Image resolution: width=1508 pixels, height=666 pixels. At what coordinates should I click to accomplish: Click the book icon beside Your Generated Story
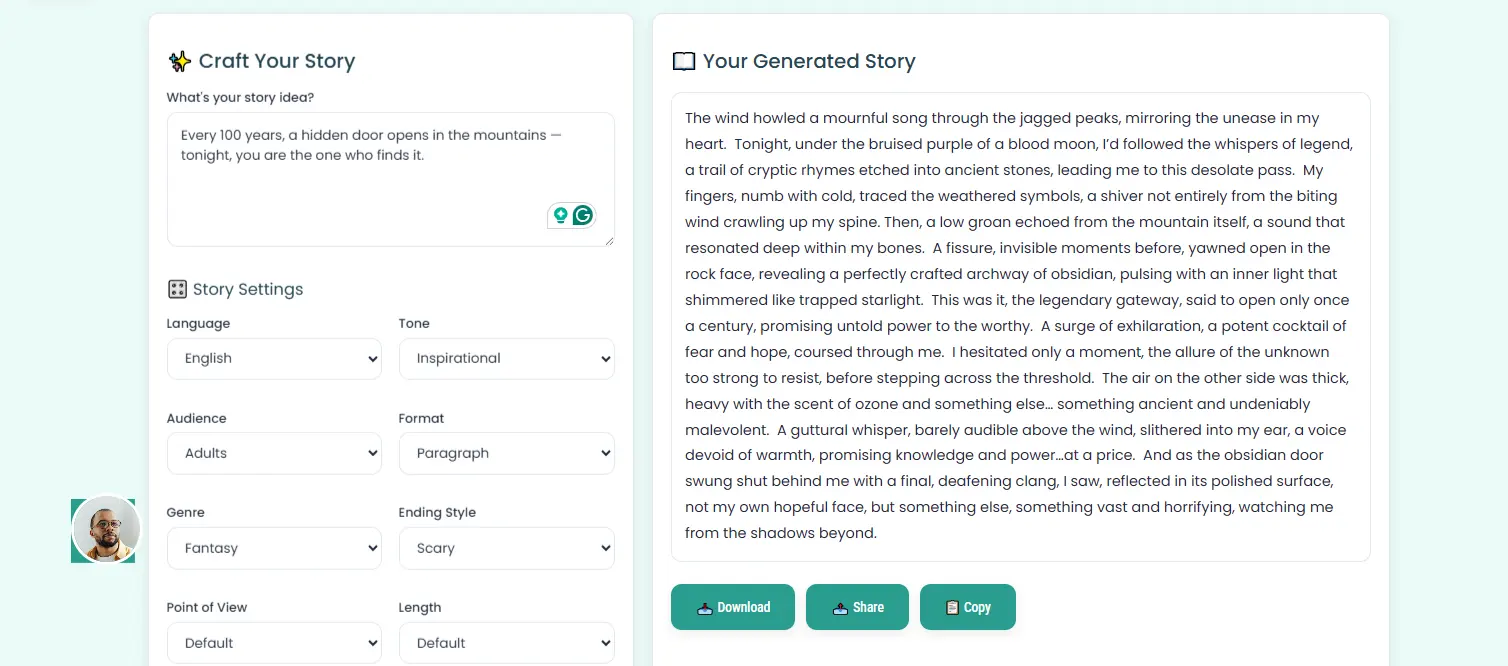click(684, 62)
